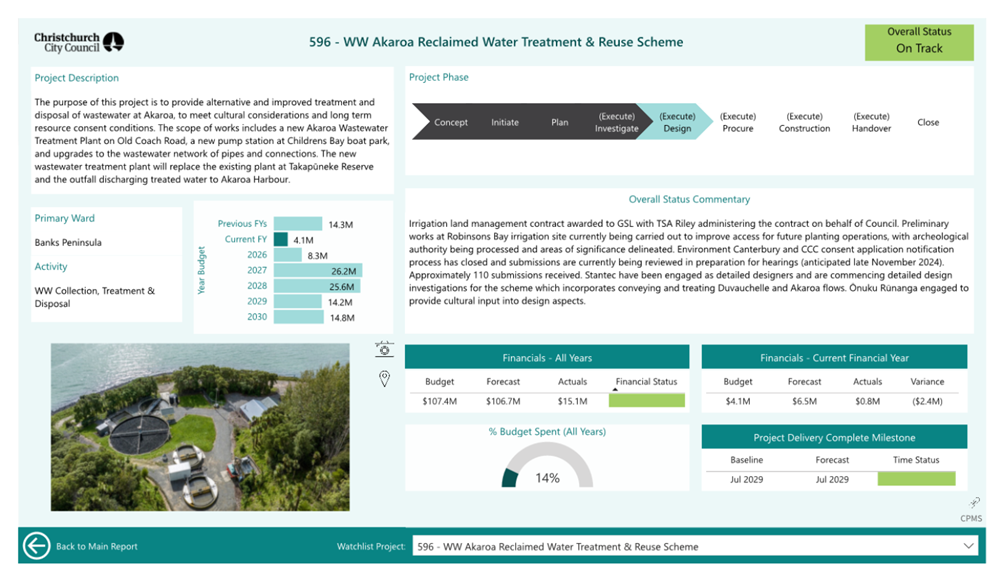Select the (Execute) Procure phase step
The image size is (1003, 581).
[x=738, y=122]
